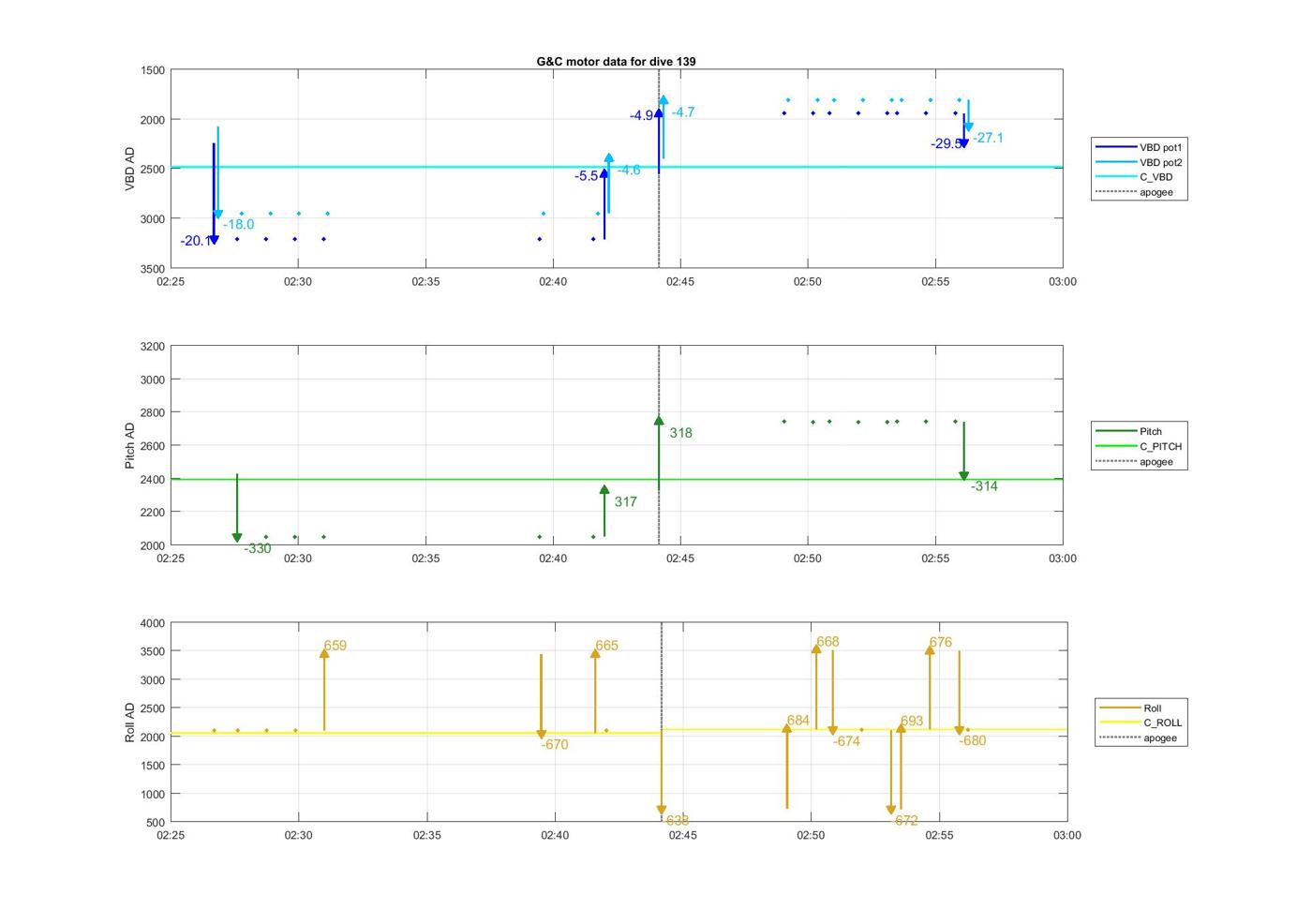1312x924 pixels.
Task: Click the -5.5 annotation in the VBD plot
Action: [587, 175]
